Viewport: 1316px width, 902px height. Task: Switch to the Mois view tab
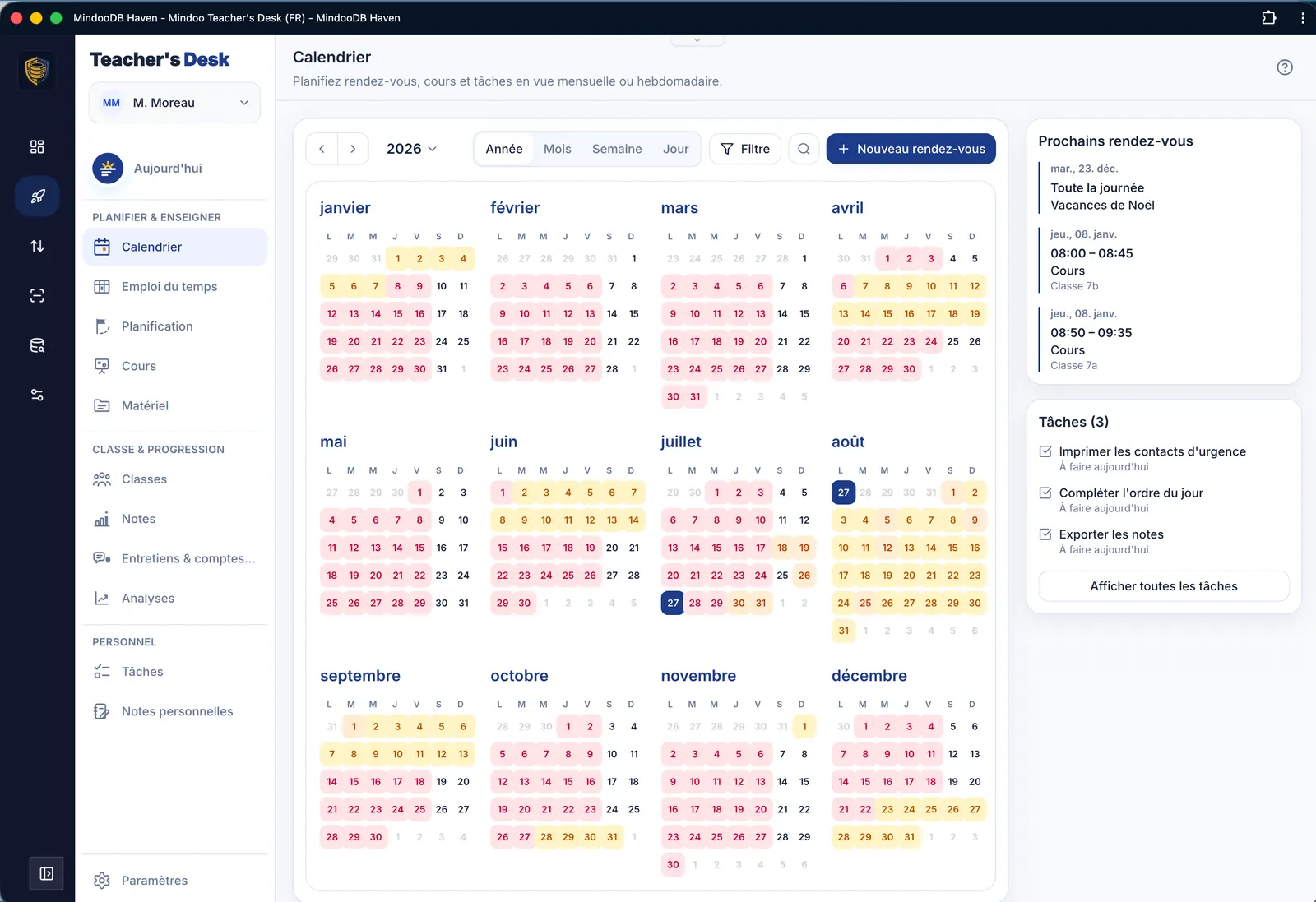click(557, 149)
